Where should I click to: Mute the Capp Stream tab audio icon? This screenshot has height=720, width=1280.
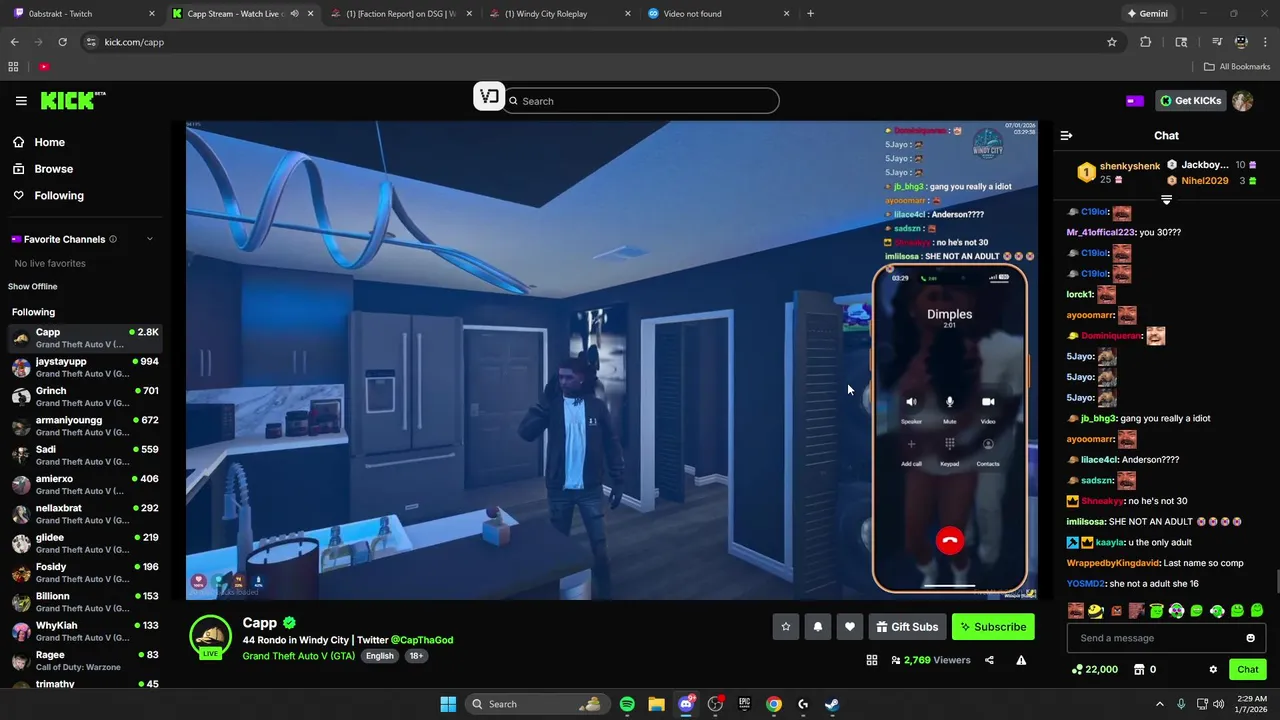point(294,14)
